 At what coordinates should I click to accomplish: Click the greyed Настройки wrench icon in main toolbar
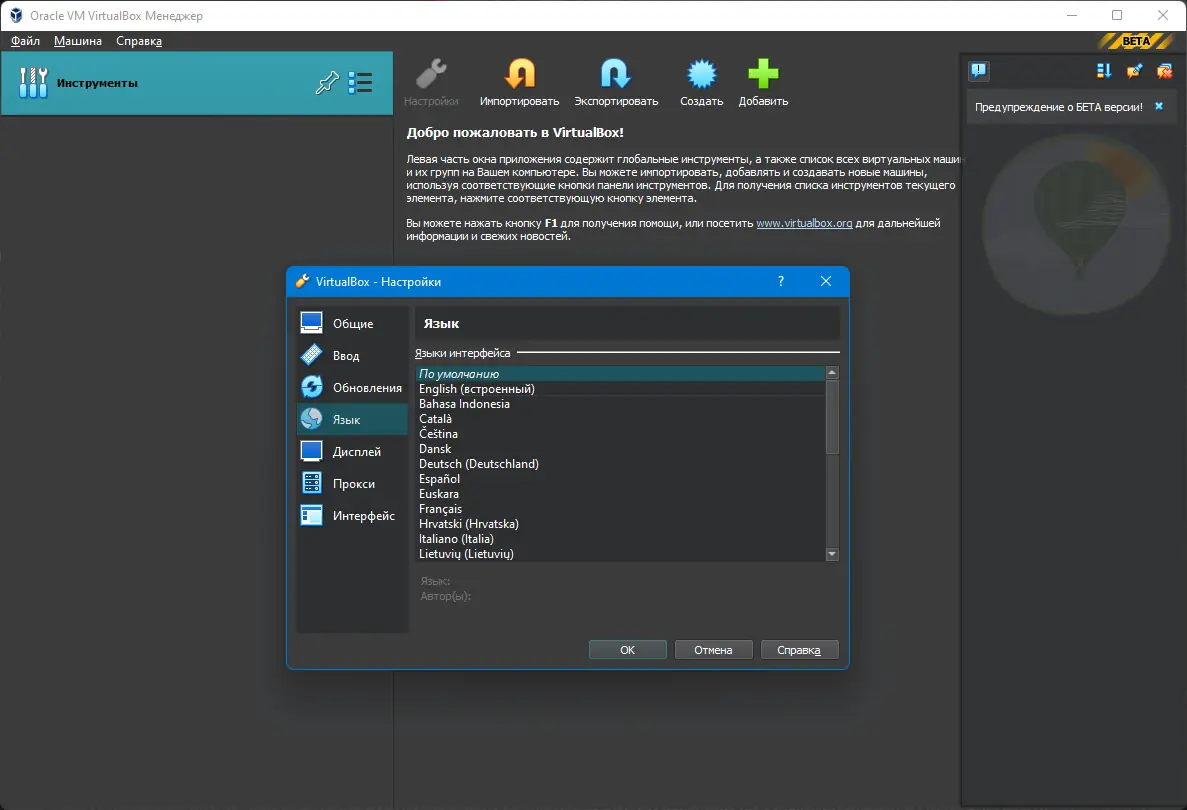point(431,73)
